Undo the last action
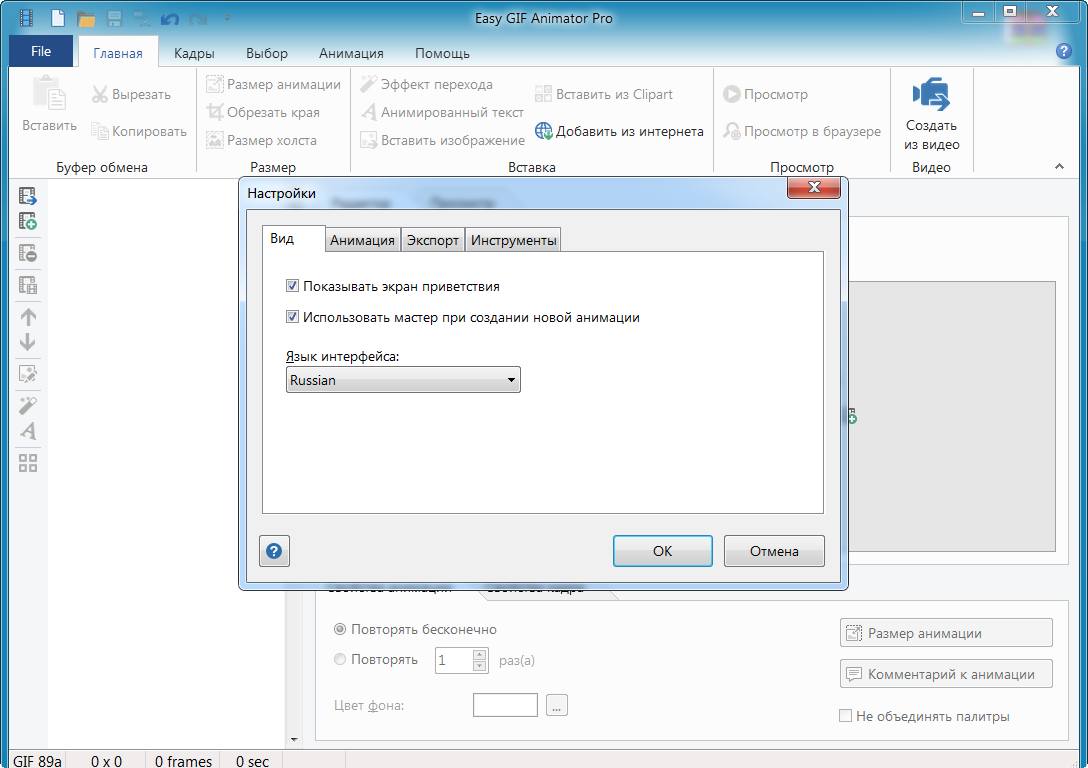1088x768 pixels. pos(170,19)
